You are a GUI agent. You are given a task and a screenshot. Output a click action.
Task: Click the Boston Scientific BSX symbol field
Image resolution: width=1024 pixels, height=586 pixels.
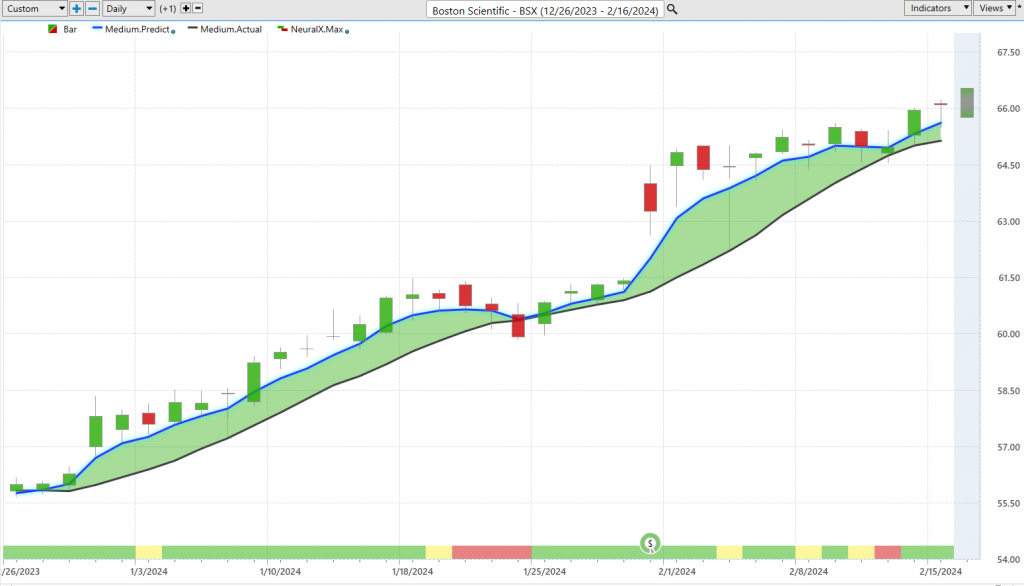[545, 10]
